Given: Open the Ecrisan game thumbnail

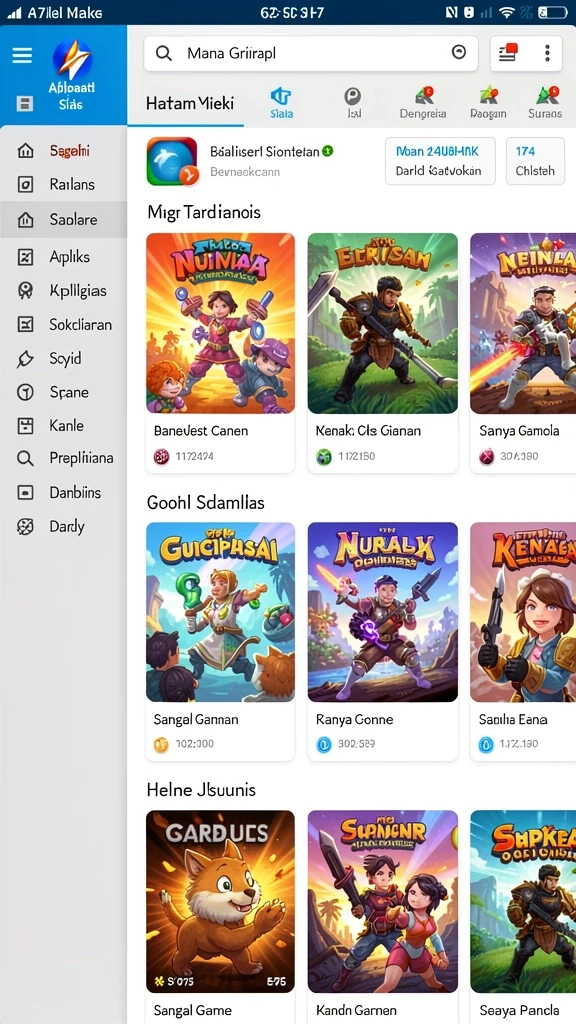Looking at the screenshot, I should [383, 323].
